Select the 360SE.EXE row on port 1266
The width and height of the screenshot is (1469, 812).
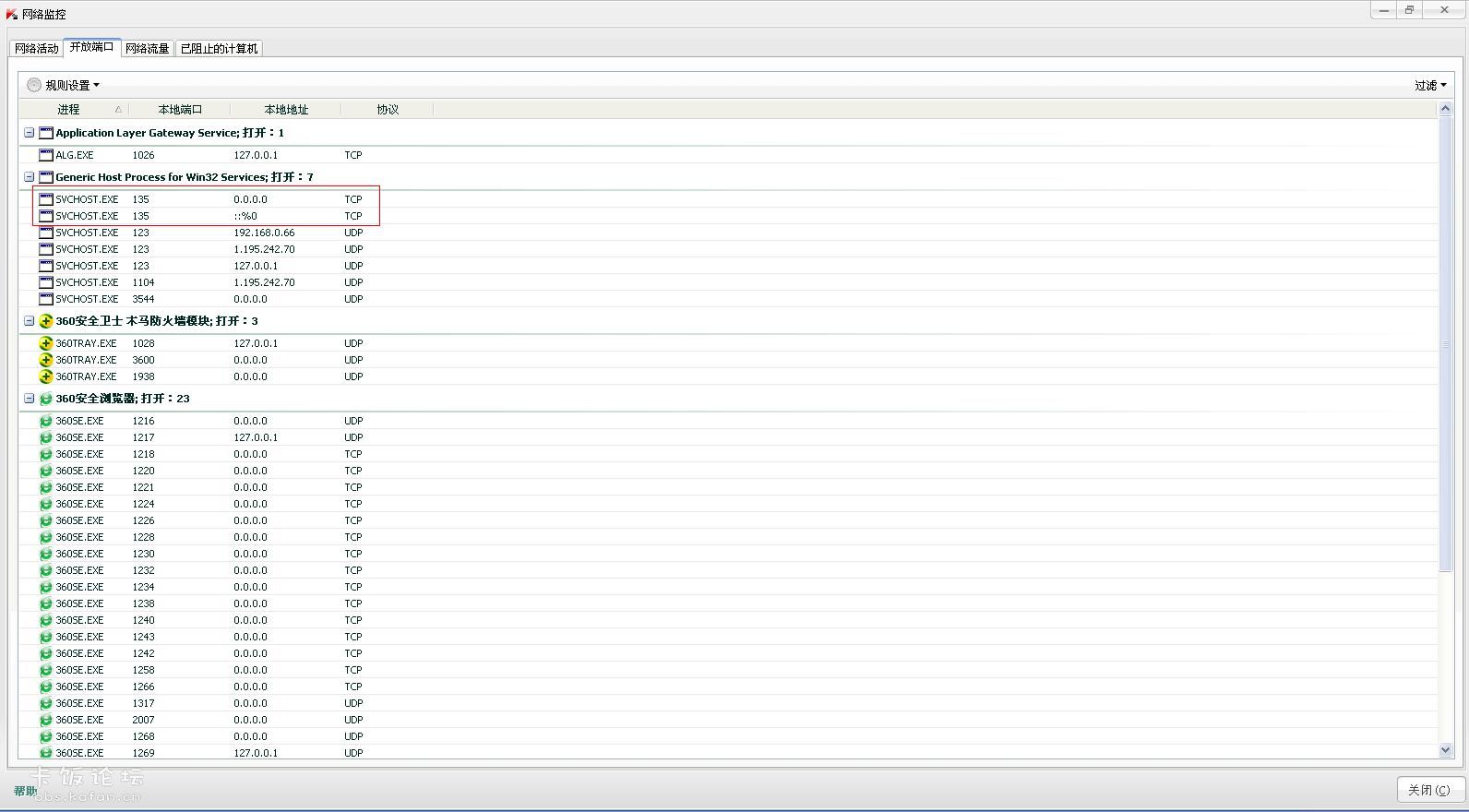tap(729, 687)
